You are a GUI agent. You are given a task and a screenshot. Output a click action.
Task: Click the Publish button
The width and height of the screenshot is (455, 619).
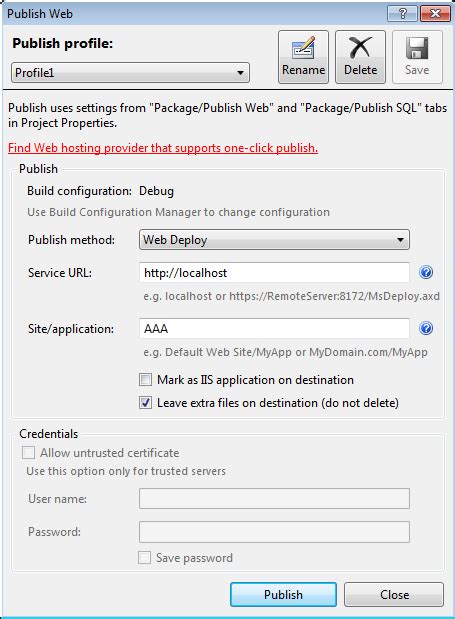click(x=283, y=595)
